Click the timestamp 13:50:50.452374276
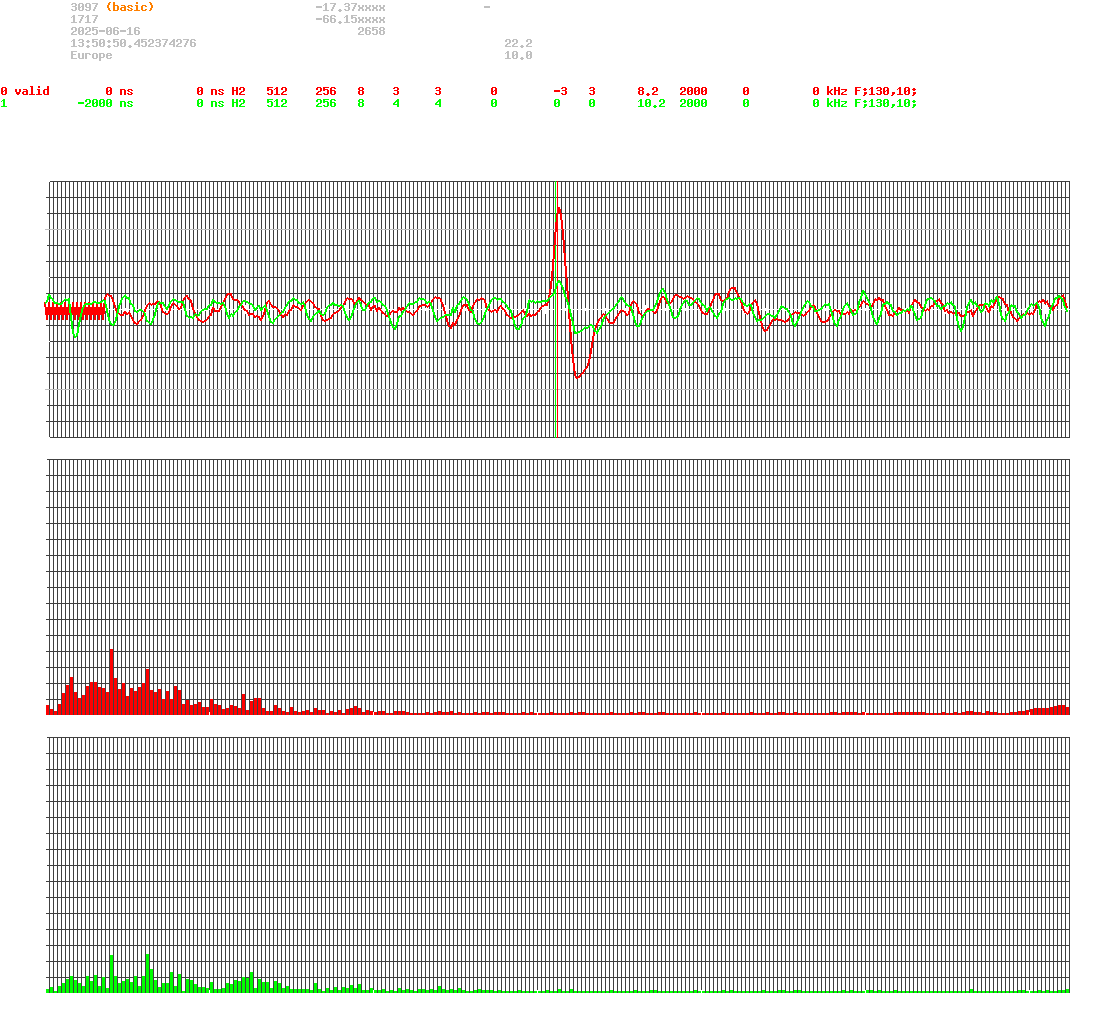 (133, 43)
